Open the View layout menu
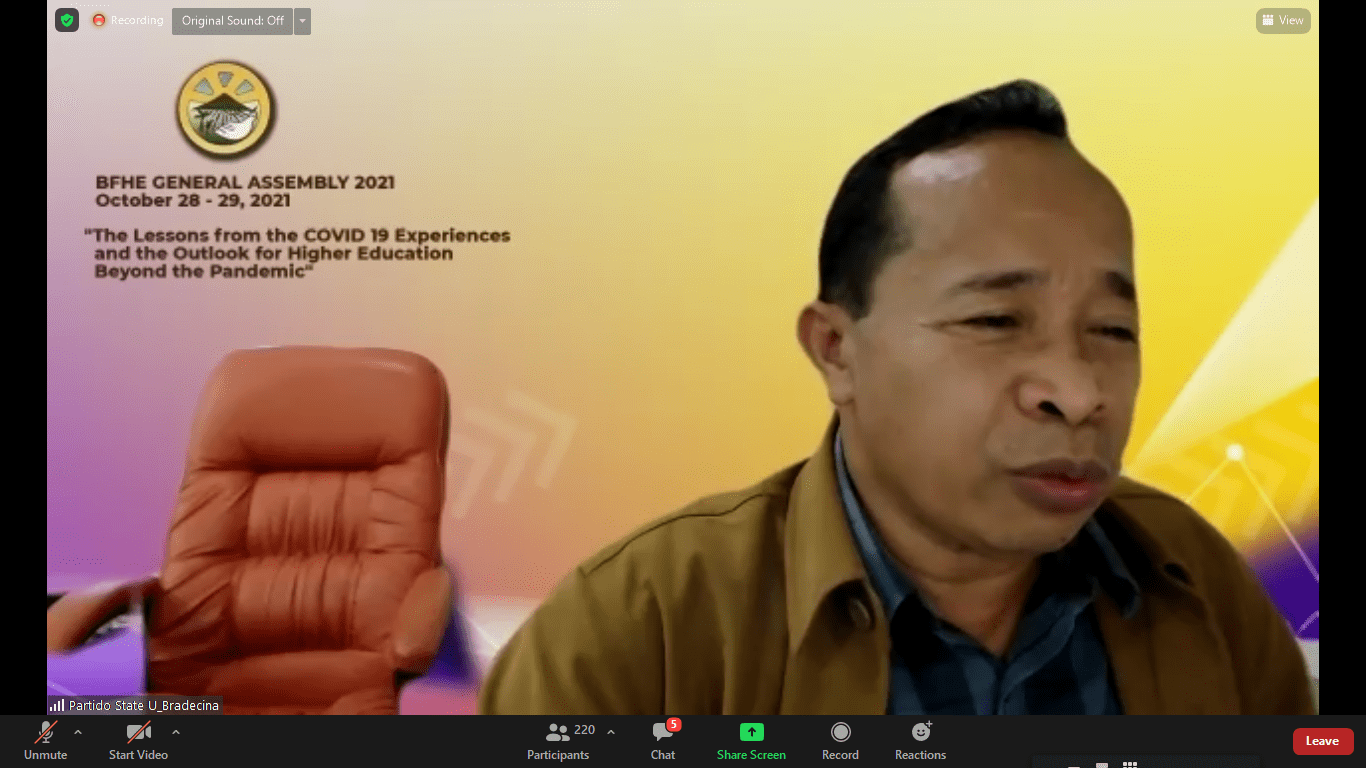The image size is (1366, 768). point(1283,20)
